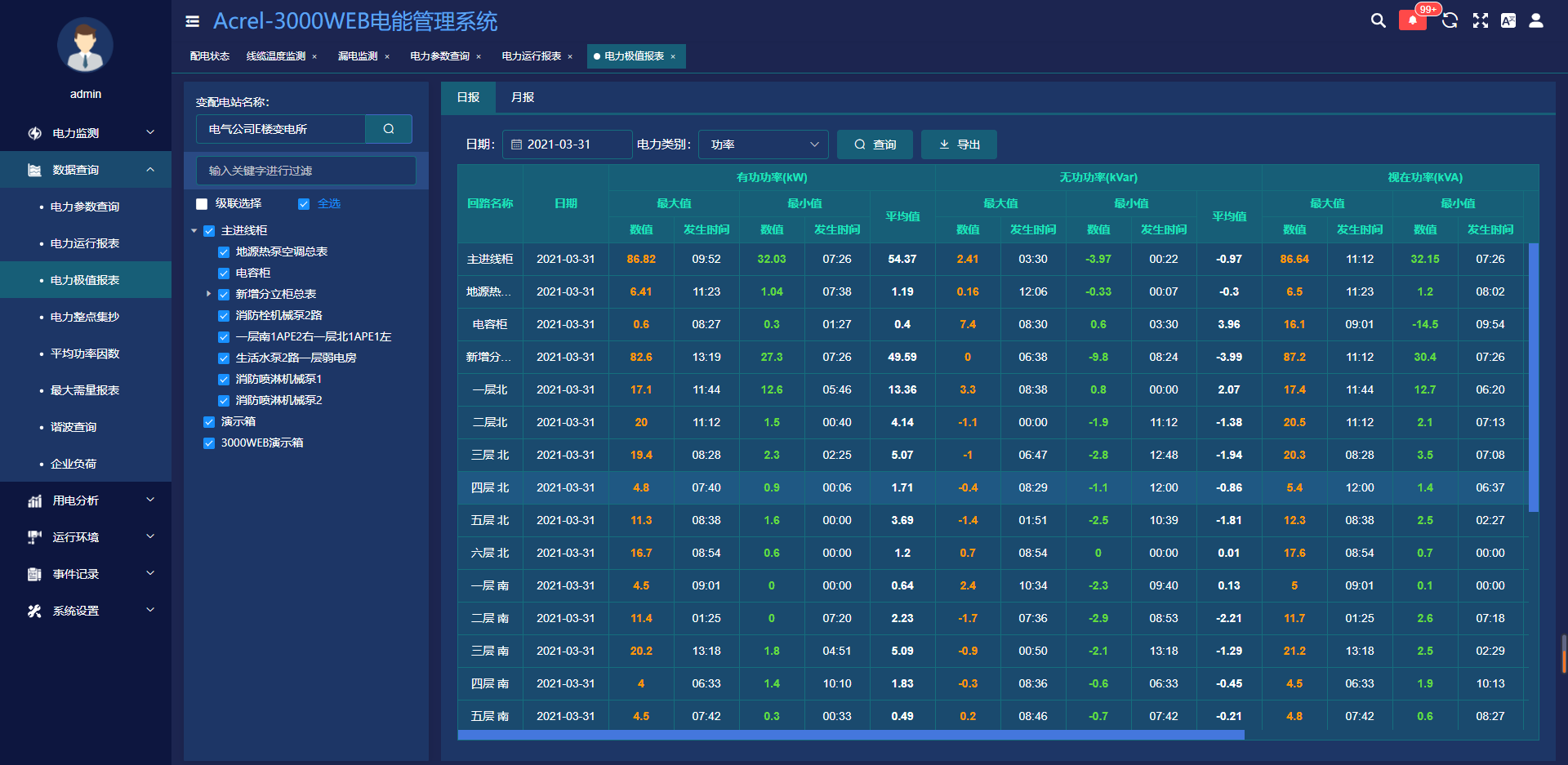Open the search icon in top bar
The height and width of the screenshot is (765, 1568).
click(x=1378, y=20)
